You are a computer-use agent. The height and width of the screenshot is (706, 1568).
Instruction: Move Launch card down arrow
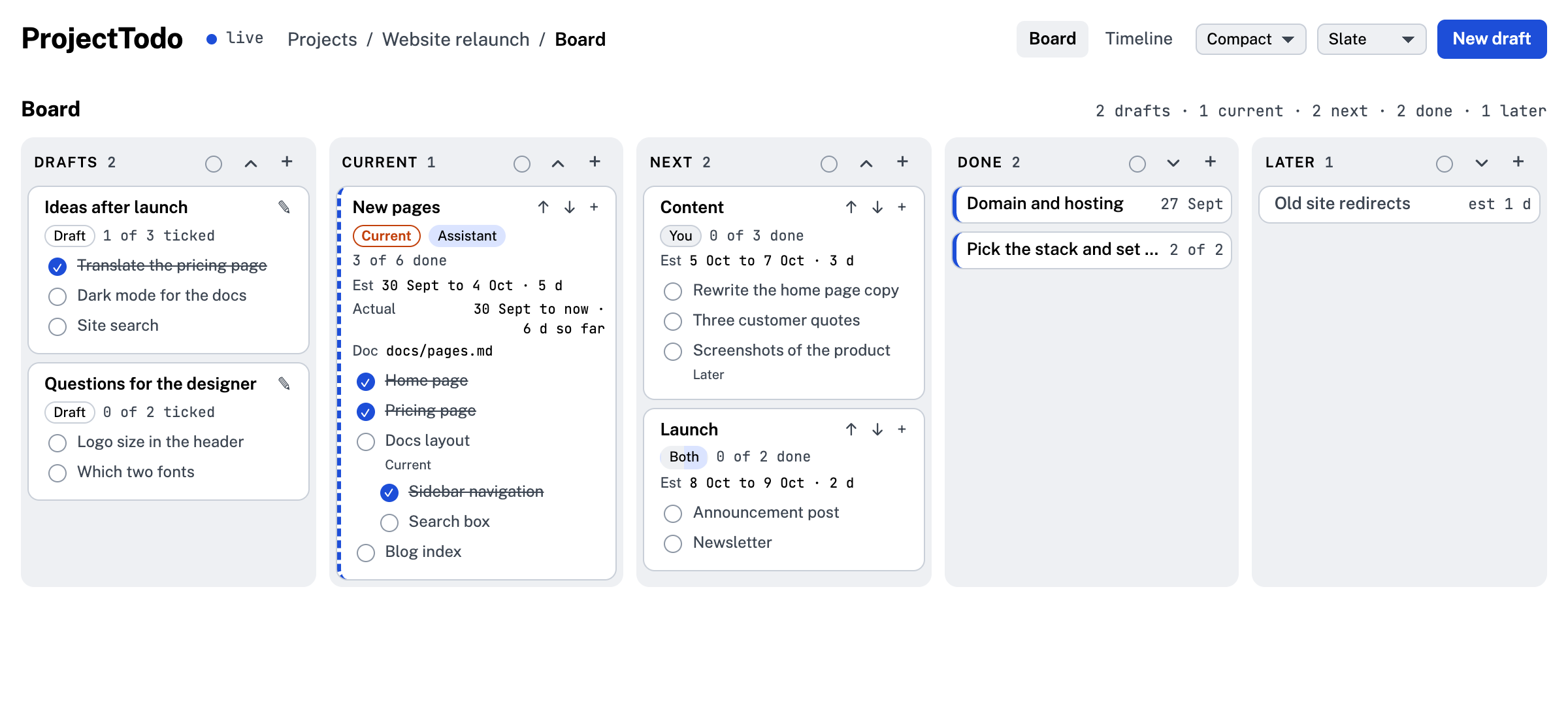click(877, 429)
